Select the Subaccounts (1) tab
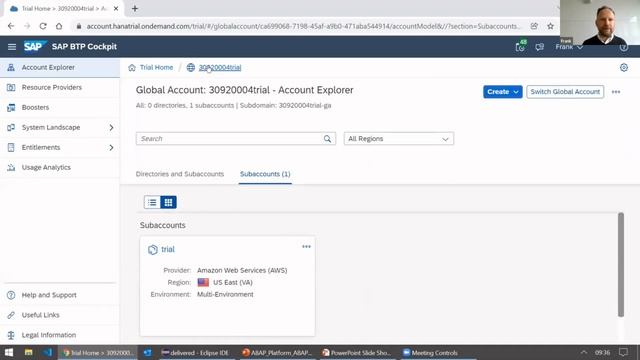 (x=265, y=174)
